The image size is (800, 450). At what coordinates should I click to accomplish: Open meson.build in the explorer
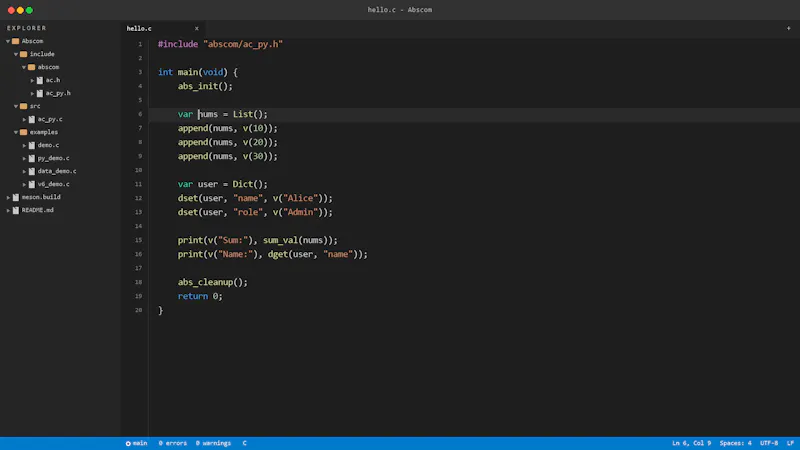[41, 197]
